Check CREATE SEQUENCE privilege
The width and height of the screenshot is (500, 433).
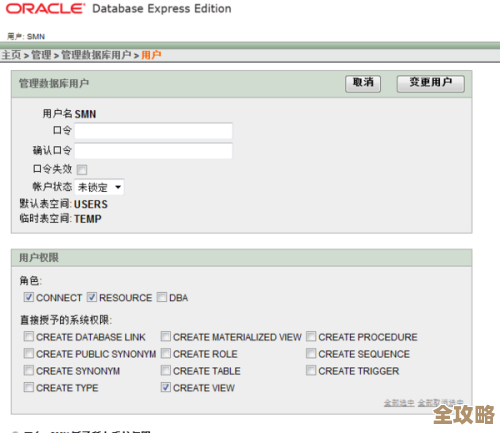click(x=311, y=353)
